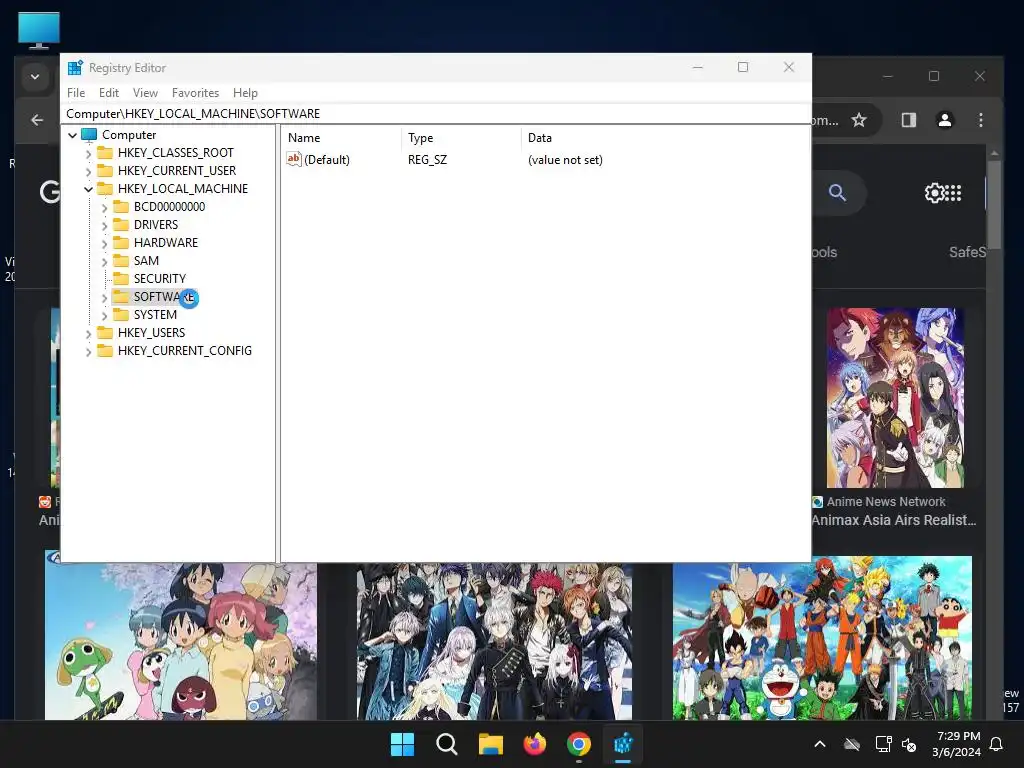Open the Chrome profile avatar
This screenshot has width=1024, height=768.
point(944,120)
